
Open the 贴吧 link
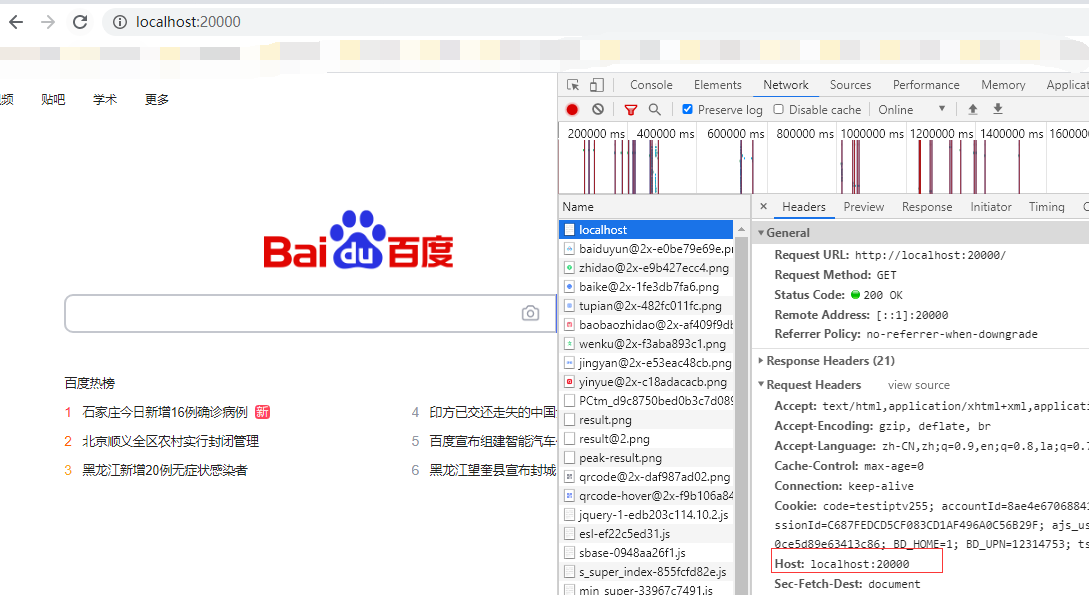53,99
